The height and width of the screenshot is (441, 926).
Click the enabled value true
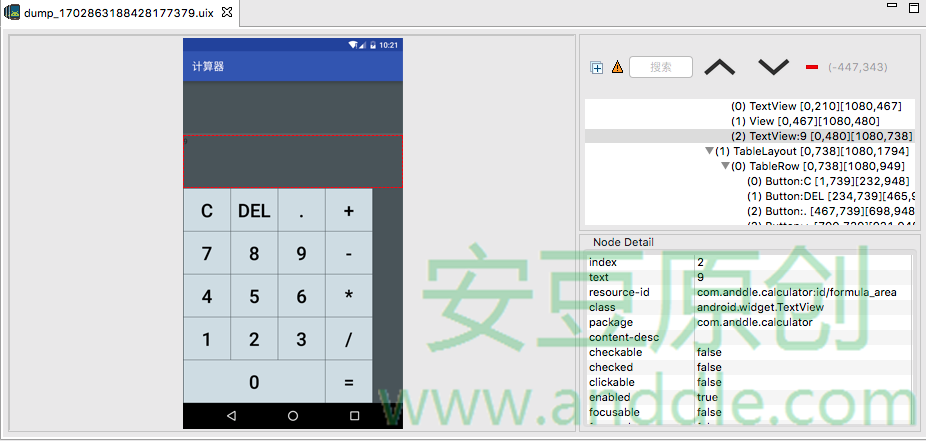[x=707, y=397]
